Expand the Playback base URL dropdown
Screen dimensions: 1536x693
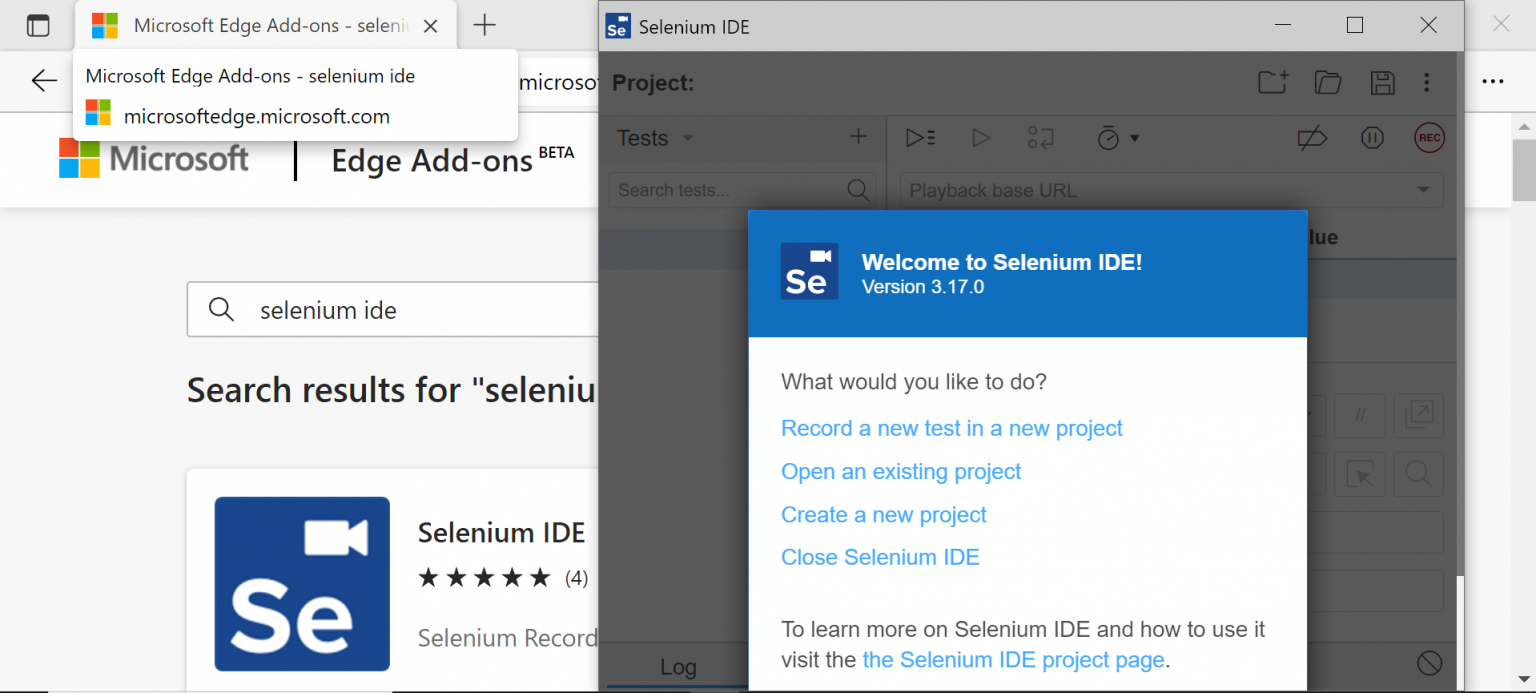1424,189
